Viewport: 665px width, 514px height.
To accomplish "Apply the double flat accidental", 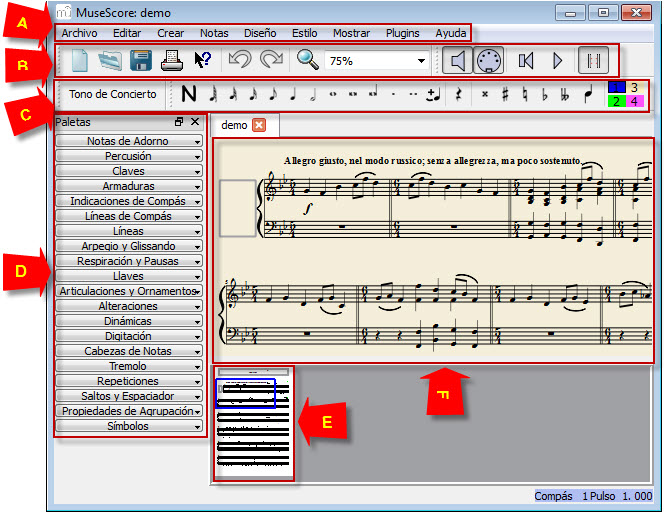I will click(564, 95).
